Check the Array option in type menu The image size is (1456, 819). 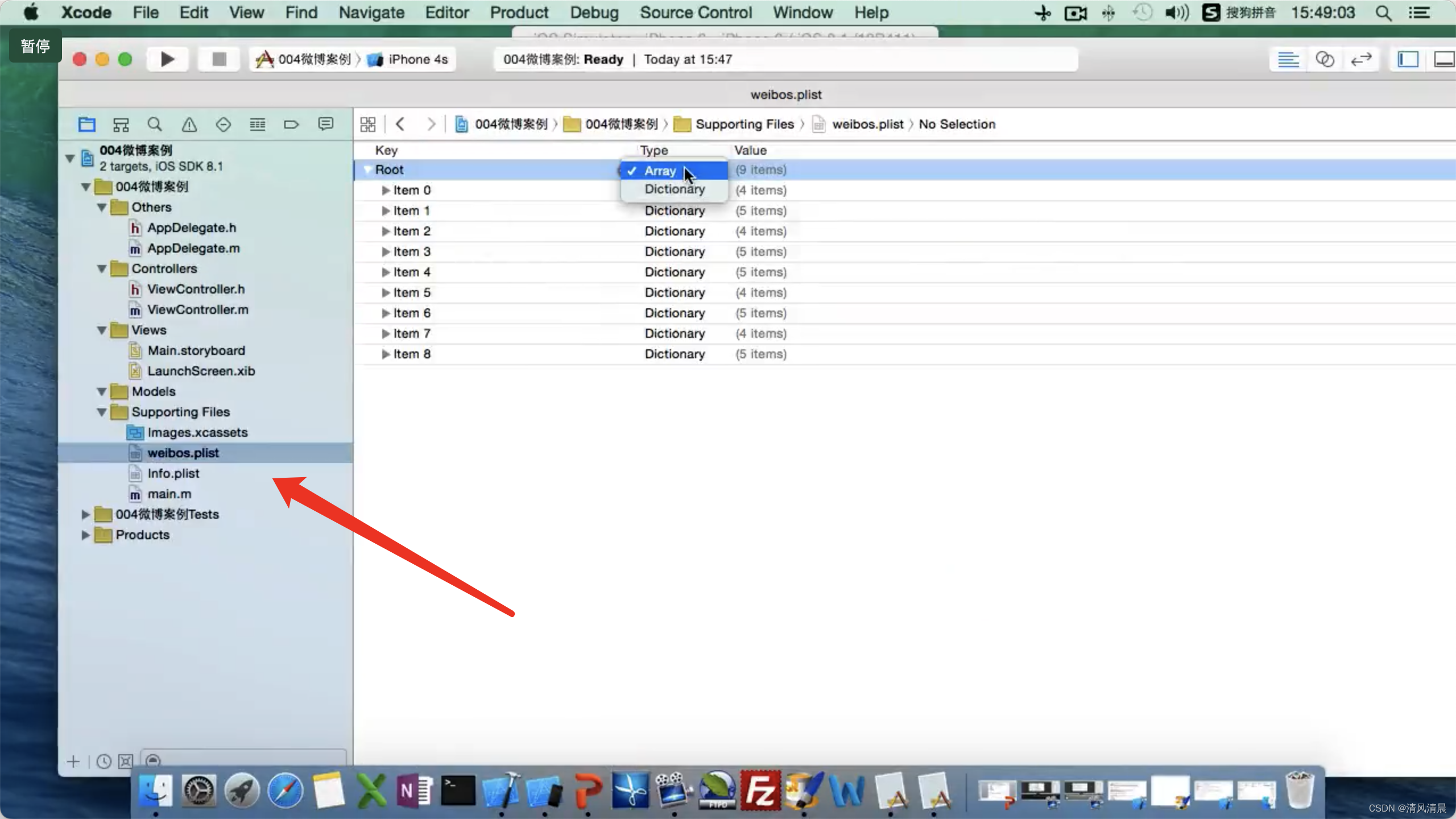(660, 170)
